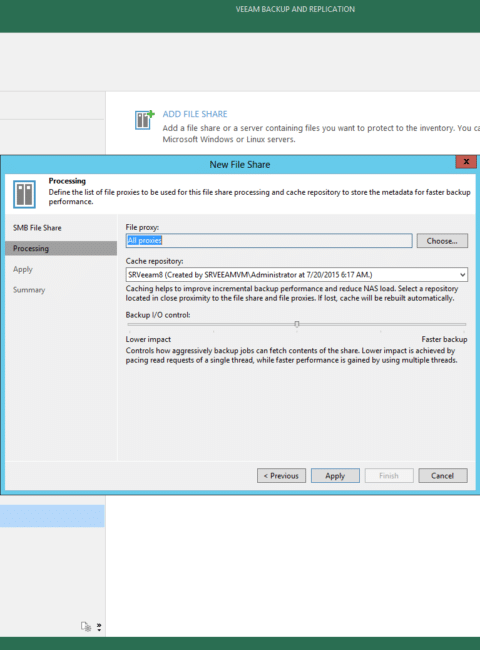Screen dimensions: 480x650
Task: Expand the navigation pane overflow chevron
Action: [99, 627]
